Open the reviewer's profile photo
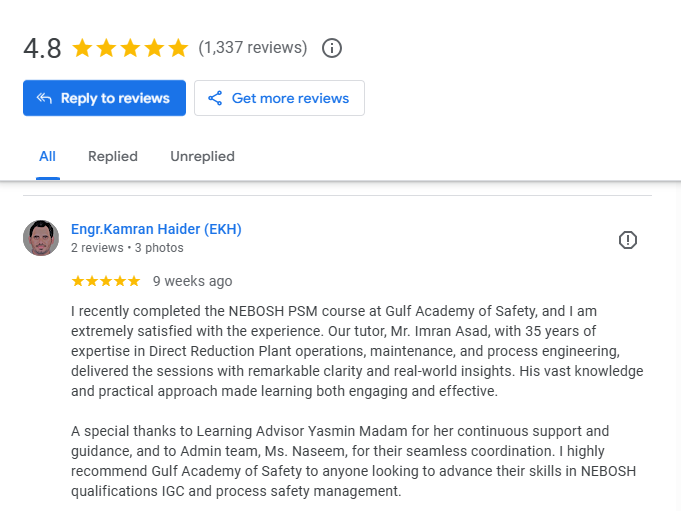 (41, 238)
